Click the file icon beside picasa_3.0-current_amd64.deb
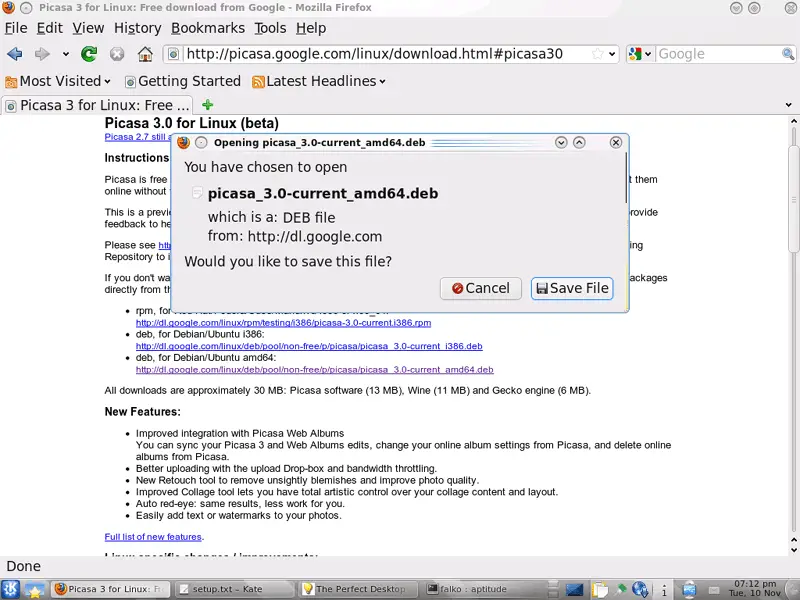This screenshot has height=600, width=800. click(197, 193)
